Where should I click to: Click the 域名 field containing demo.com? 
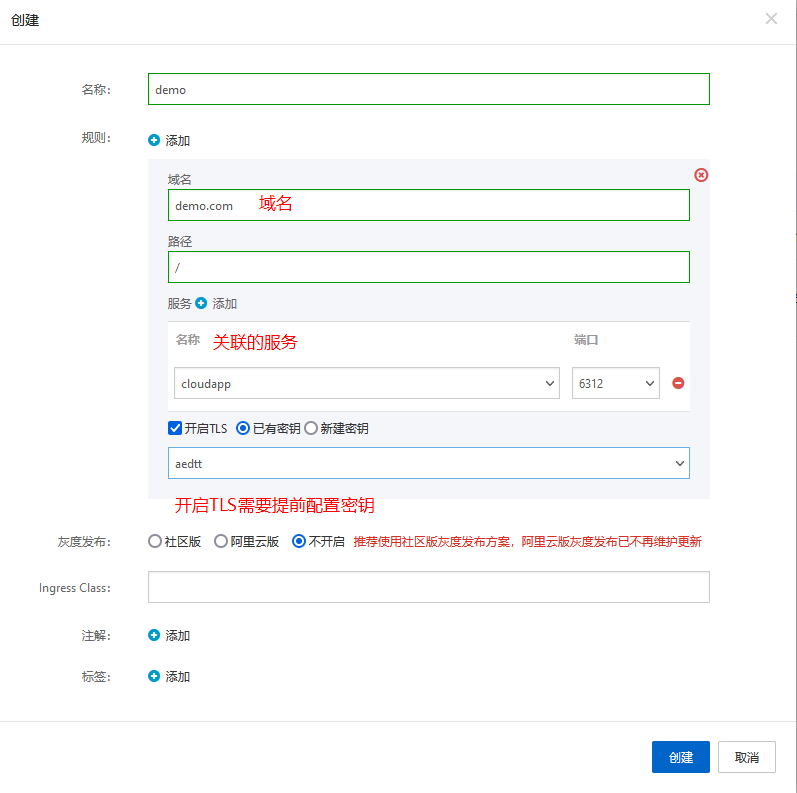coord(428,205)
